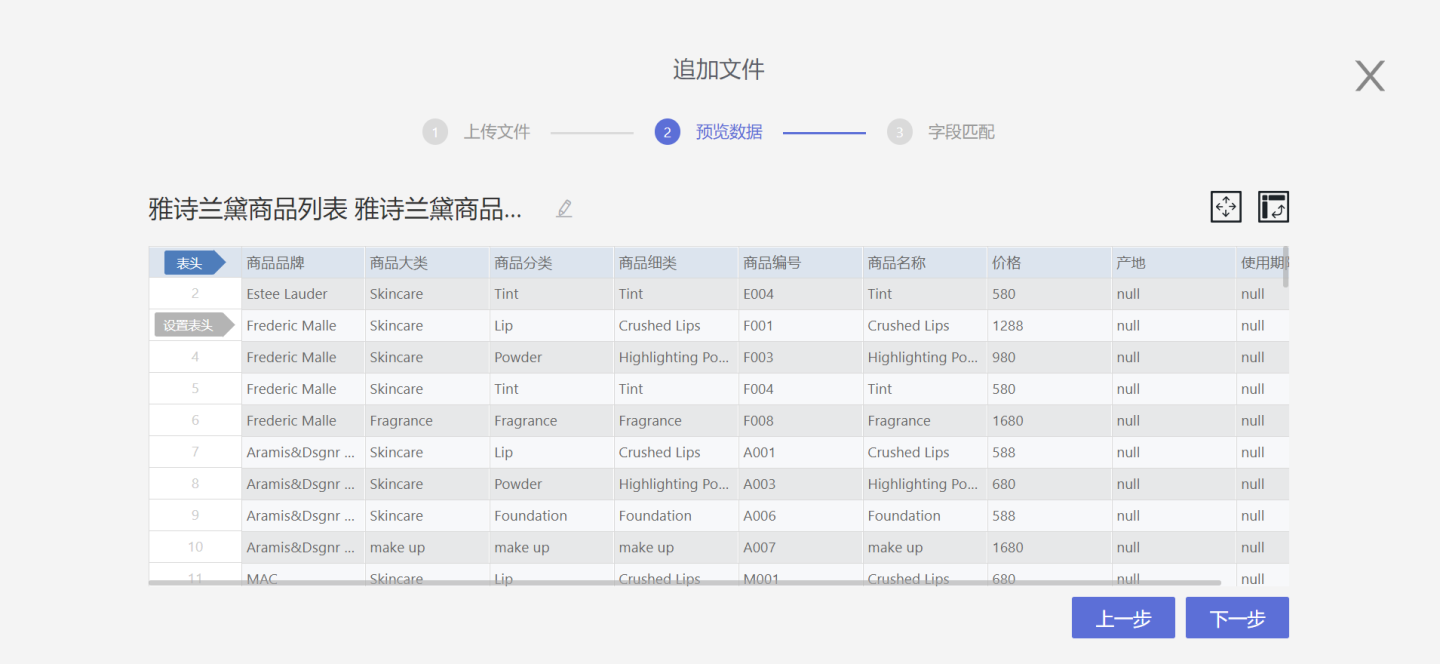This screenshot has width=1440, height=664.
Task: Click the blue 表头 header marker
Action: [192, 263]
